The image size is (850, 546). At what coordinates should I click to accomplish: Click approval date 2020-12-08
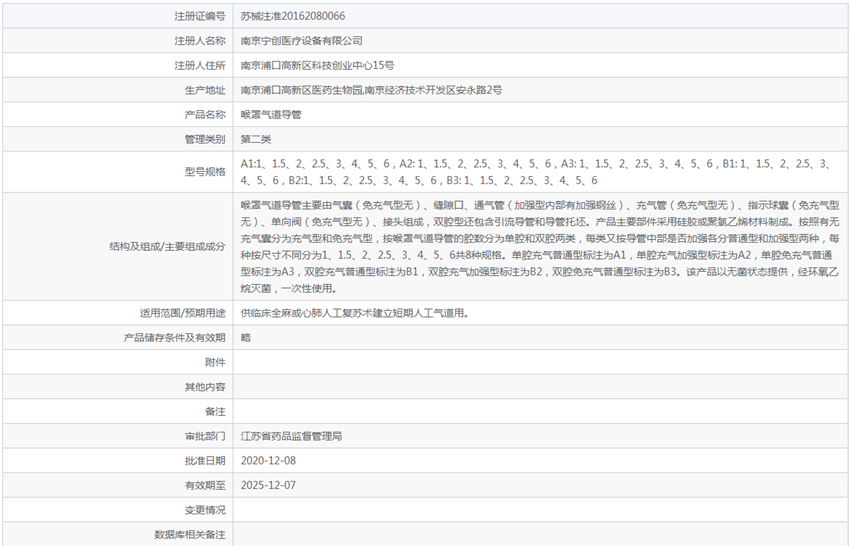click(268, 461)
